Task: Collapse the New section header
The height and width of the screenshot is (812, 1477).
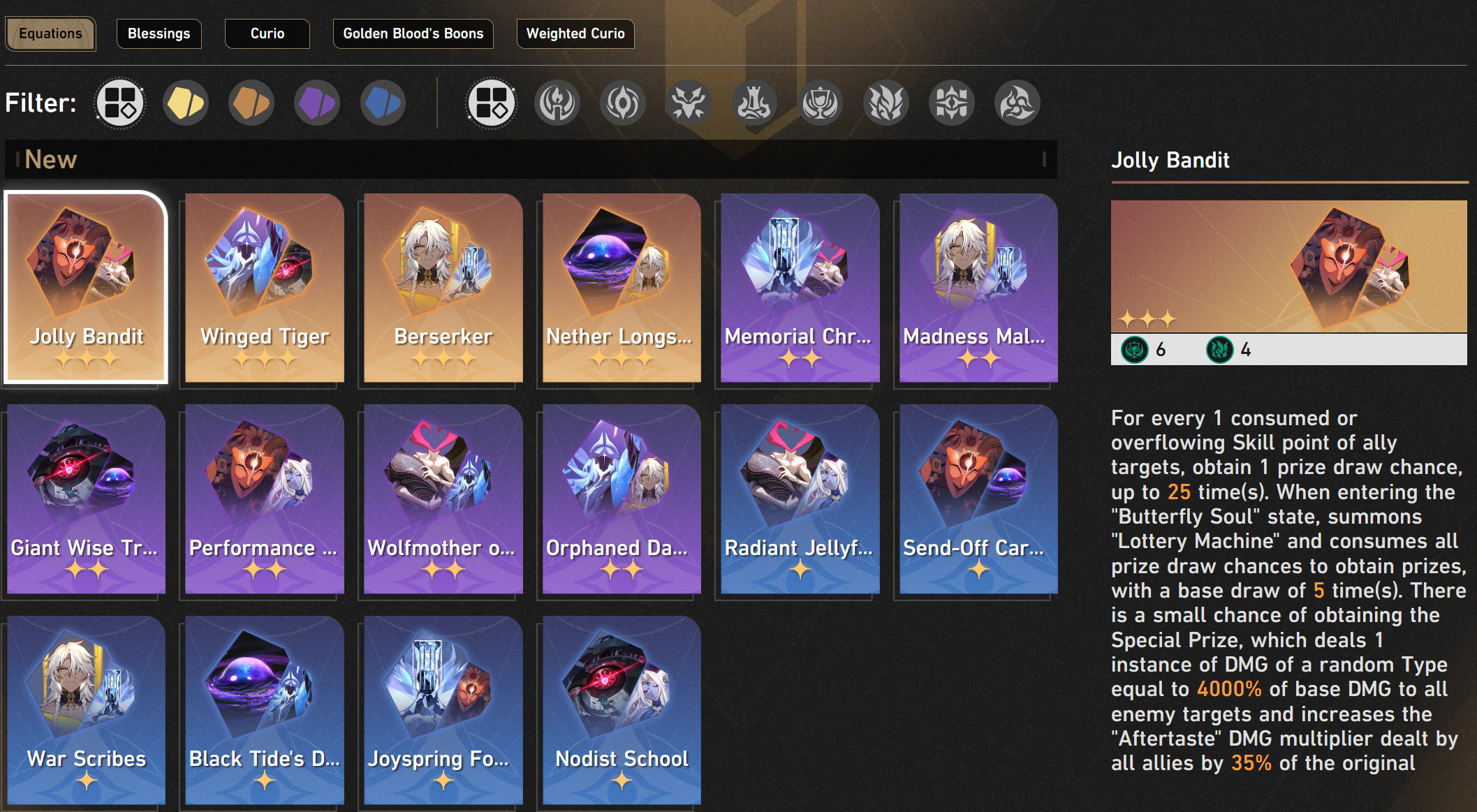Action: point(531,159)
